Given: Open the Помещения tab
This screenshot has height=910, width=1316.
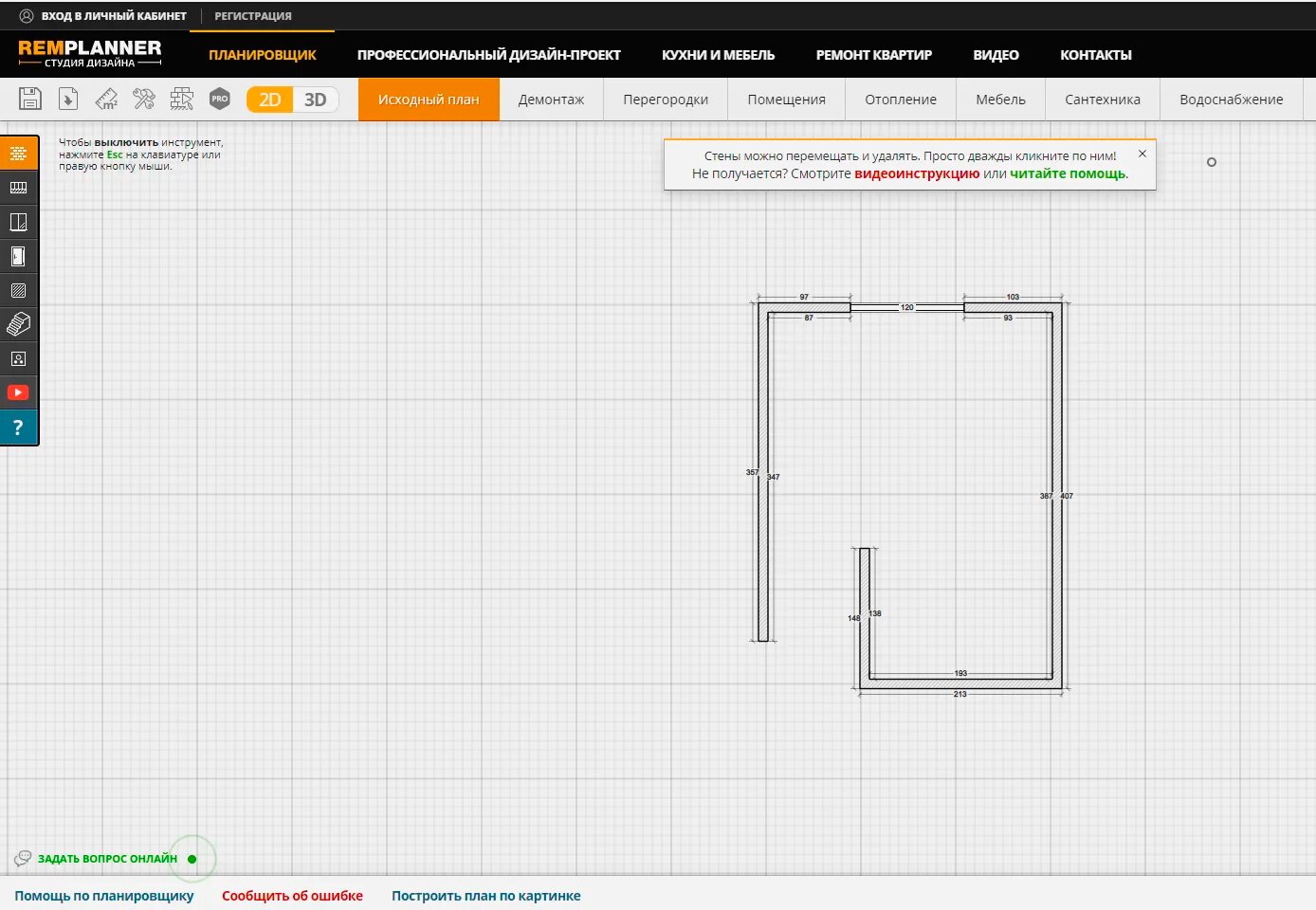Looking at the screenshot, I should click(x=786, y=100).
